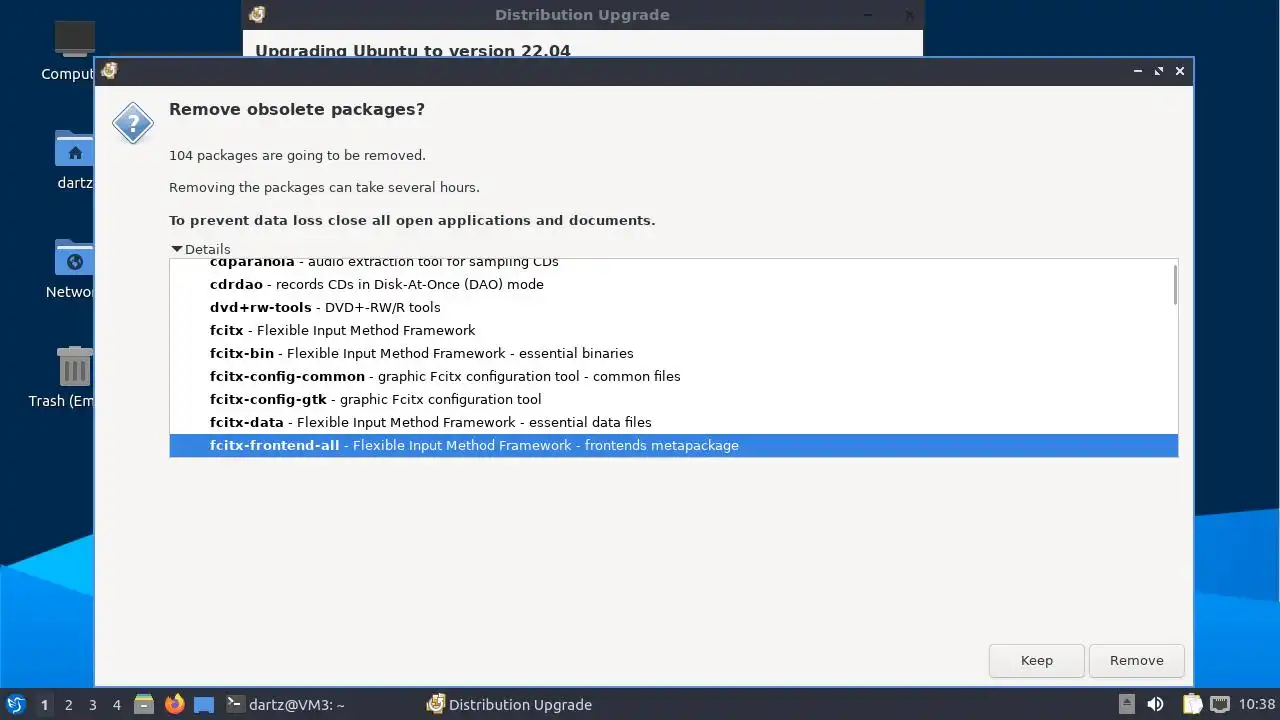Select the dvd+rw-tools package row
The height and width of the screenshot is (720, 1280).
(673, 307)
